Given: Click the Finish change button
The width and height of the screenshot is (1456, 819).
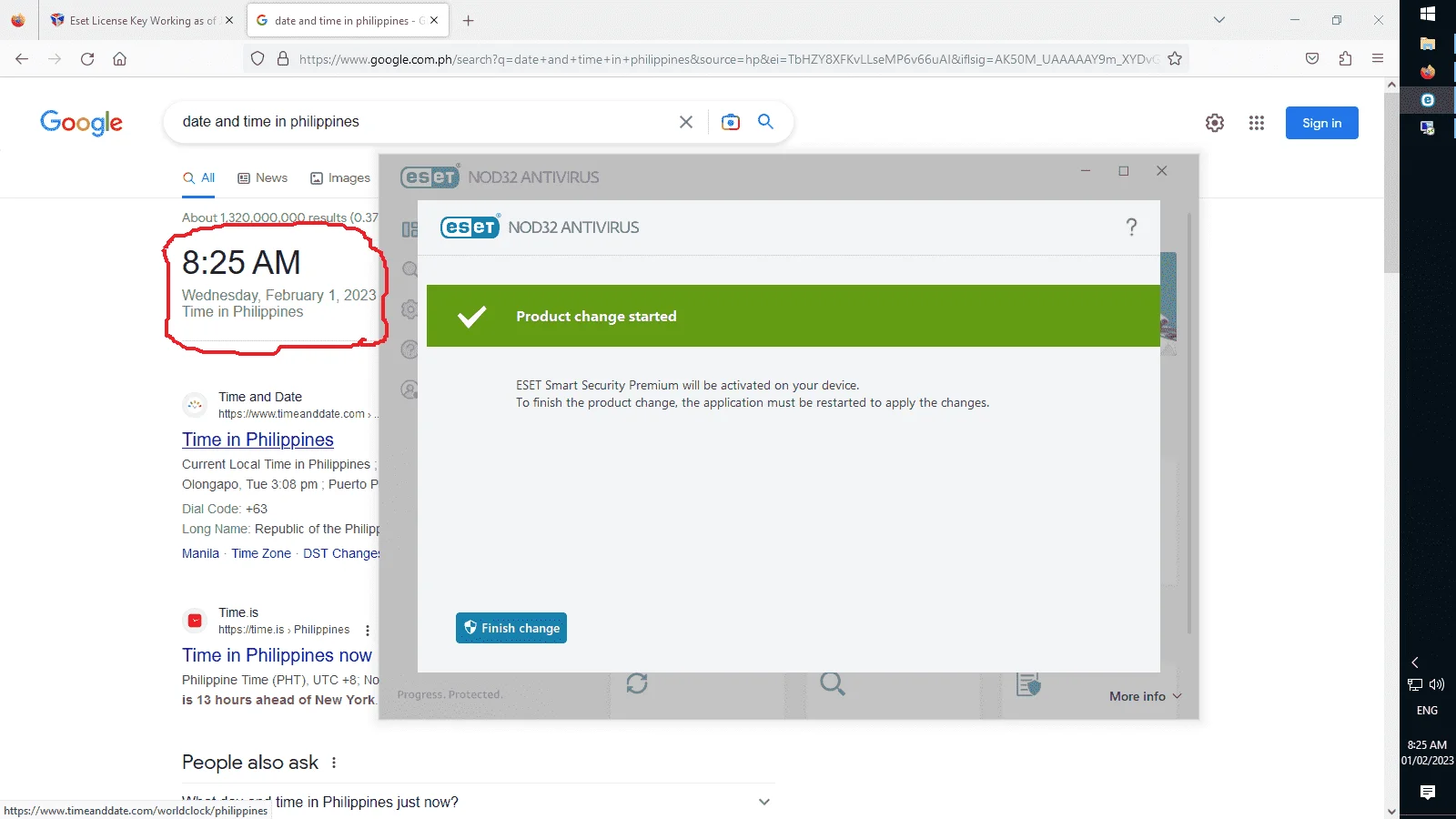Looking at the screenshot, I should pos(511,628).
